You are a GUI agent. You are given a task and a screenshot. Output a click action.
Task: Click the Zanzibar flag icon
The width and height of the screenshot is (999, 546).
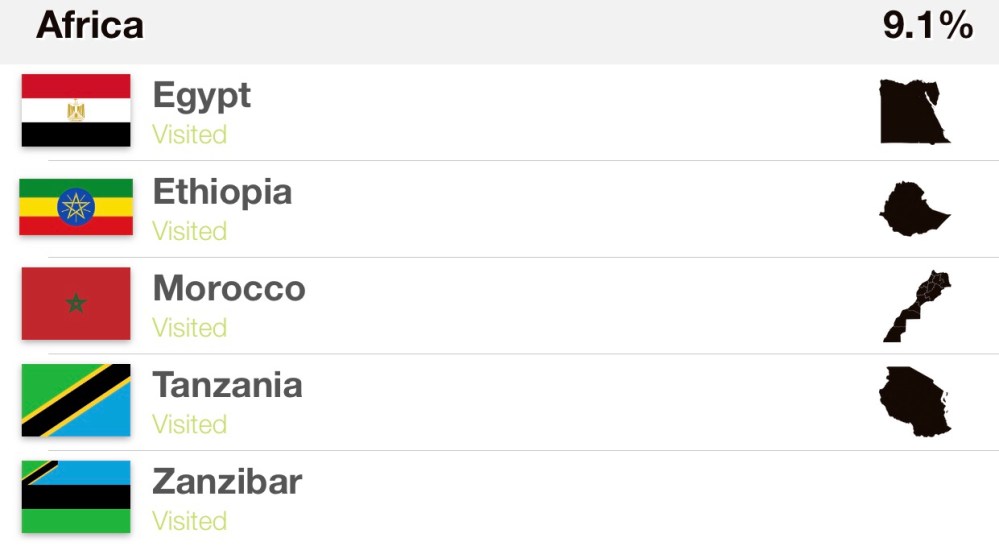[x=76, y=496]
